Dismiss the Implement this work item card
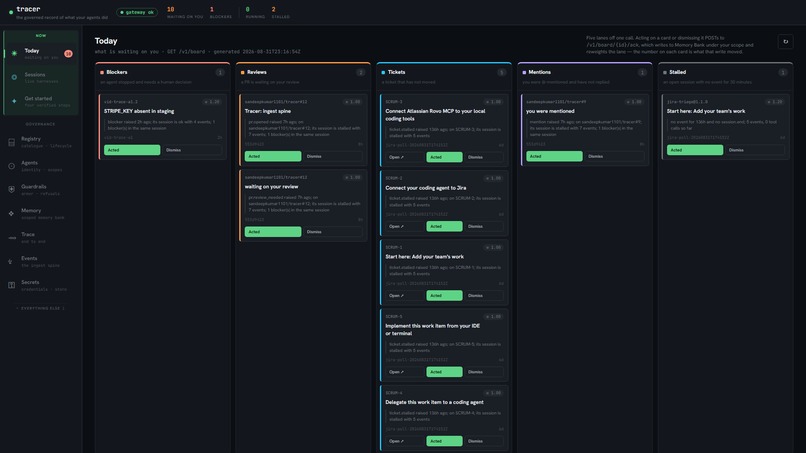 [484, 372]
